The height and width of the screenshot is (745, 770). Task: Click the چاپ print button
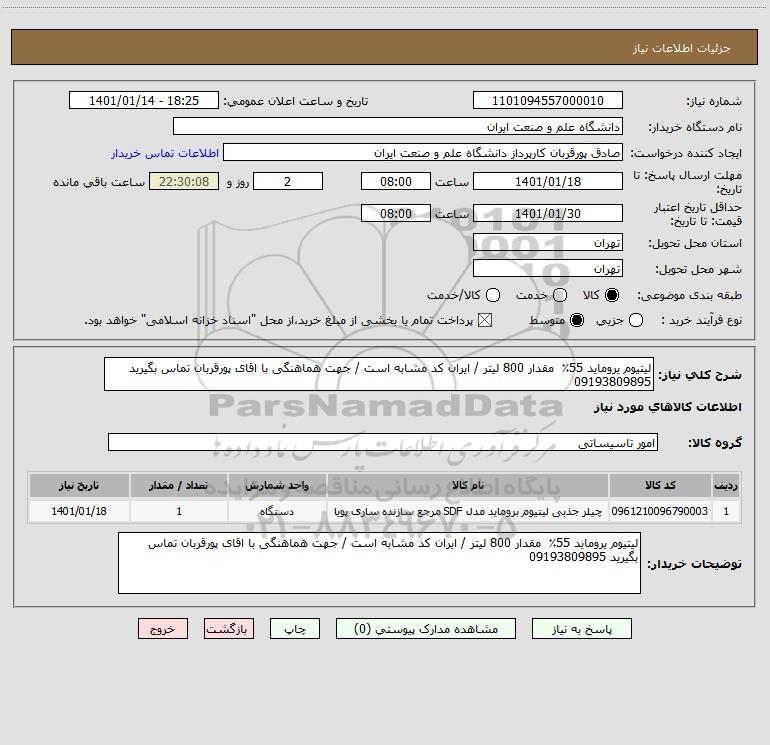pos(295,629)
